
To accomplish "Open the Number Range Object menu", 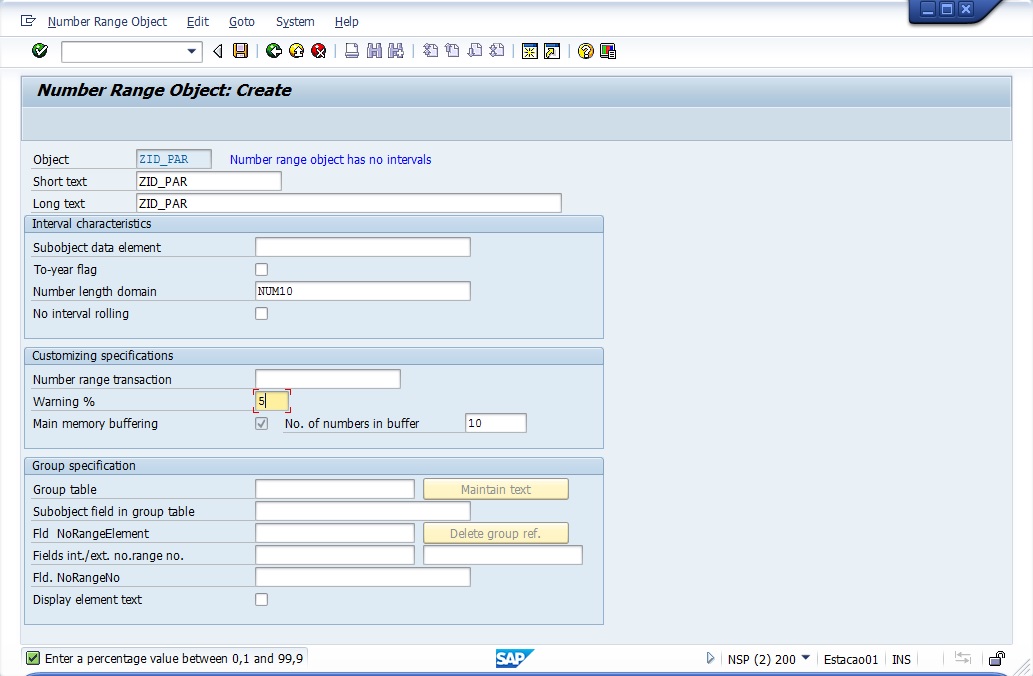I will pos(107,21).
